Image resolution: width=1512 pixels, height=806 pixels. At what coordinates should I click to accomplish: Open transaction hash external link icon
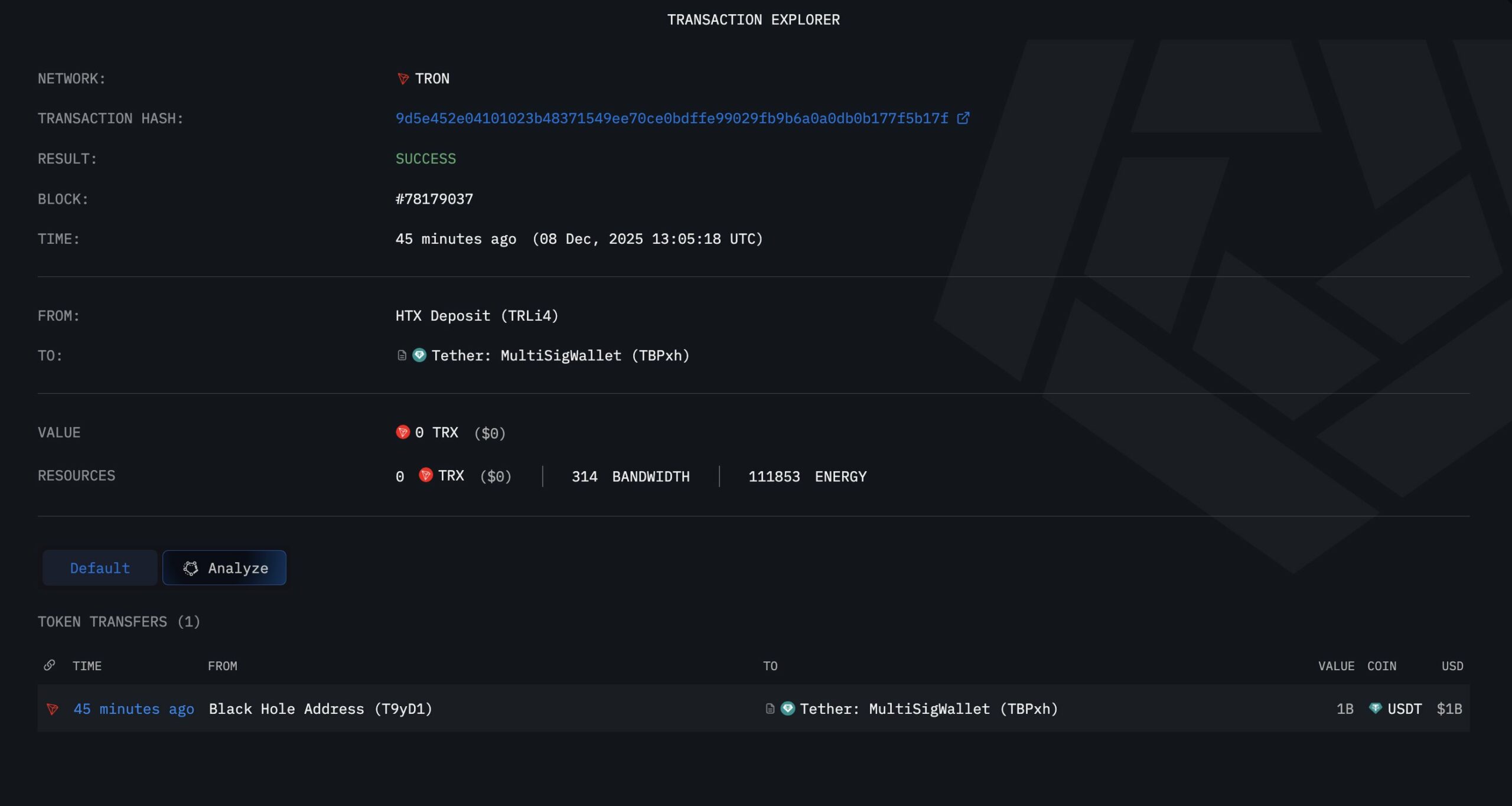click(x=963, y=118)
